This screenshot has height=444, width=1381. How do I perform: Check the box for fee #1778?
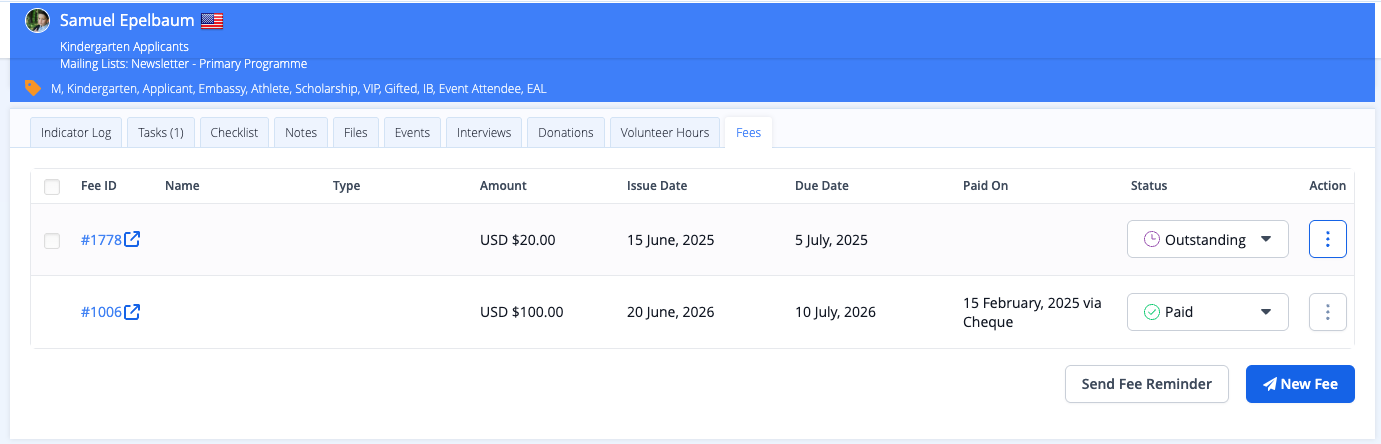52,240
